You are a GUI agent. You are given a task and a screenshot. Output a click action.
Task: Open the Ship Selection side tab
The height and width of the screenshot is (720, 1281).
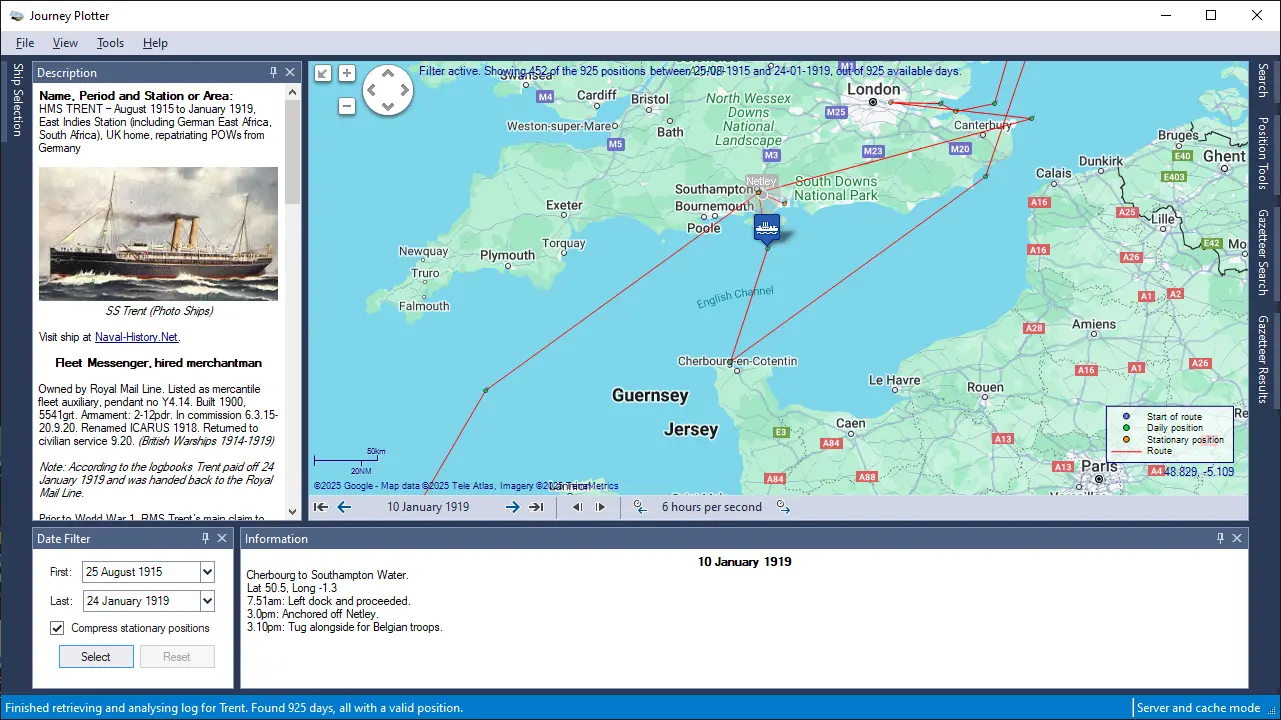point(16,100)
